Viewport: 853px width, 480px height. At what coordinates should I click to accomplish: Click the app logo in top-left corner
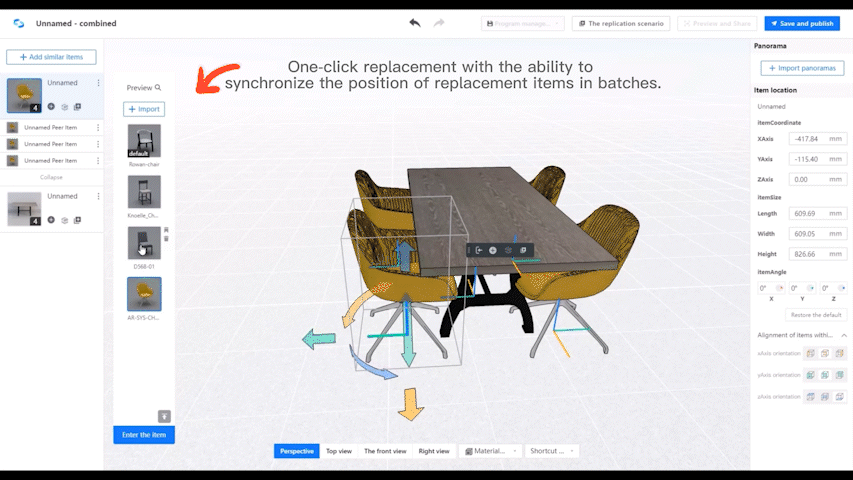point(18,23)
